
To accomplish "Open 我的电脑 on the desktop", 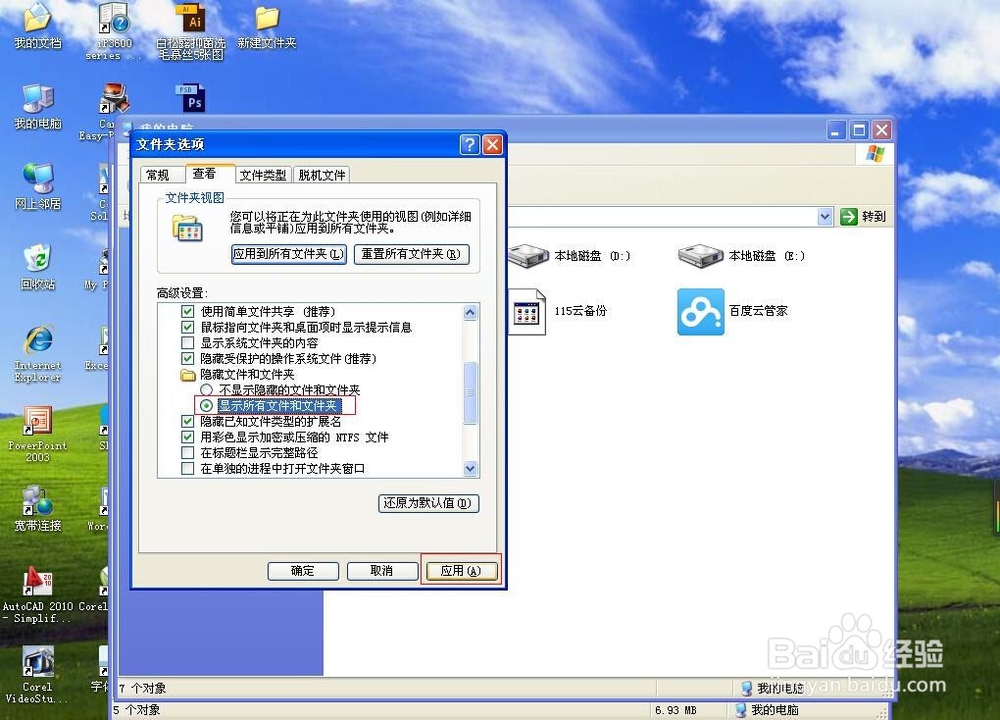I will 38,105.
